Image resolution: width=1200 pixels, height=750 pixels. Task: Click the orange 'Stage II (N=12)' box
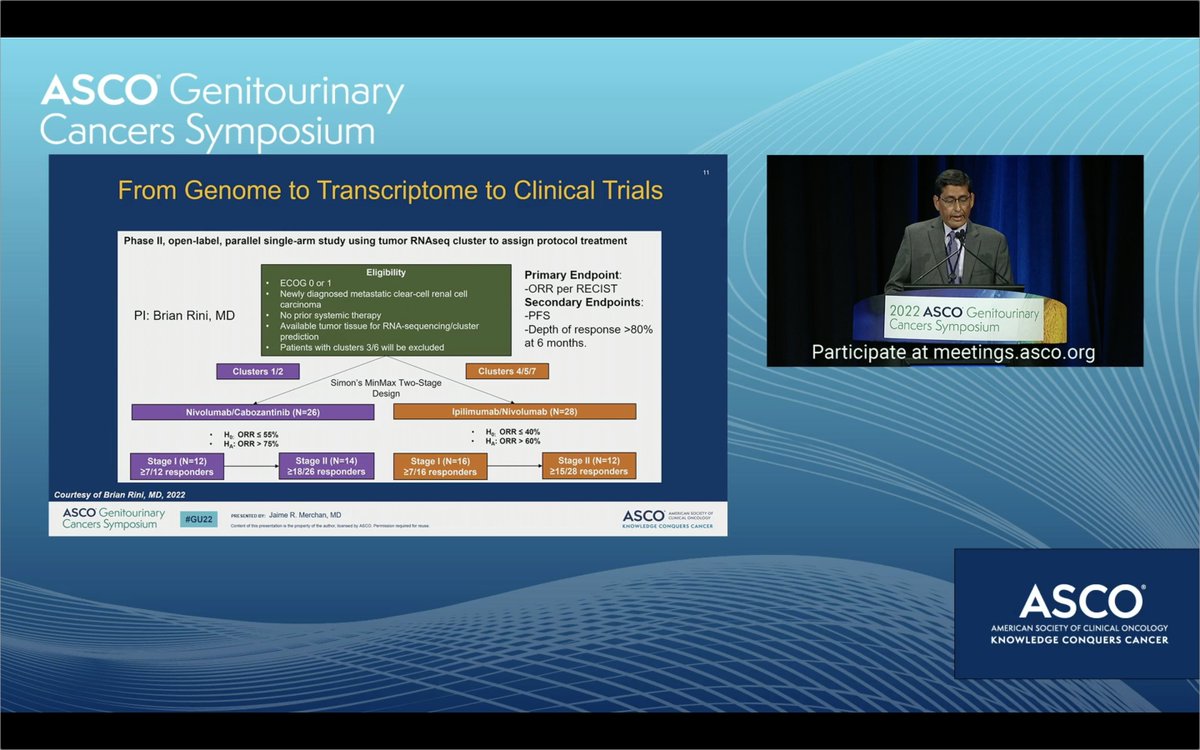[x=588, y=465]
